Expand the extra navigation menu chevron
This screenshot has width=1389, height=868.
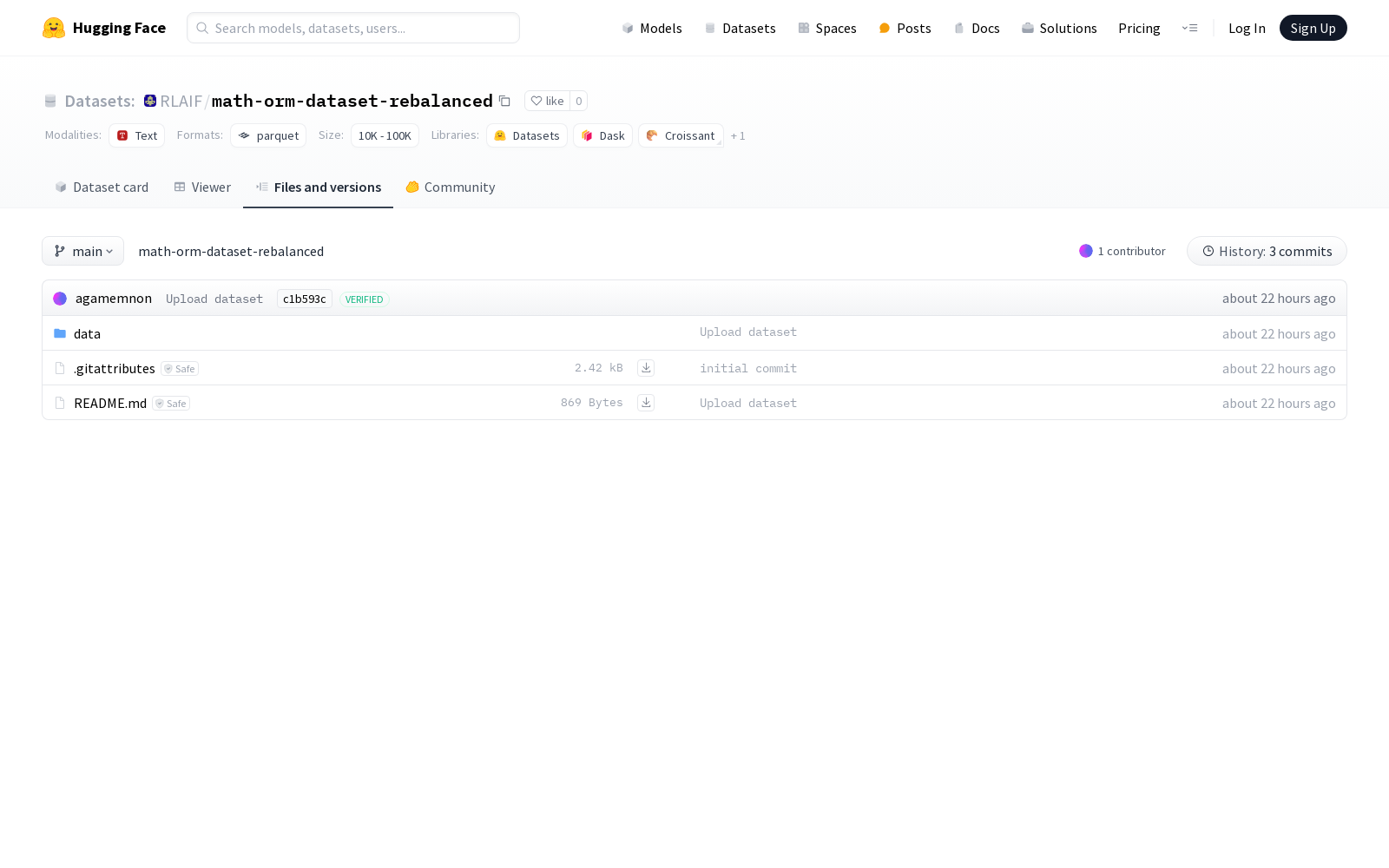click(x=1189, y=28)
